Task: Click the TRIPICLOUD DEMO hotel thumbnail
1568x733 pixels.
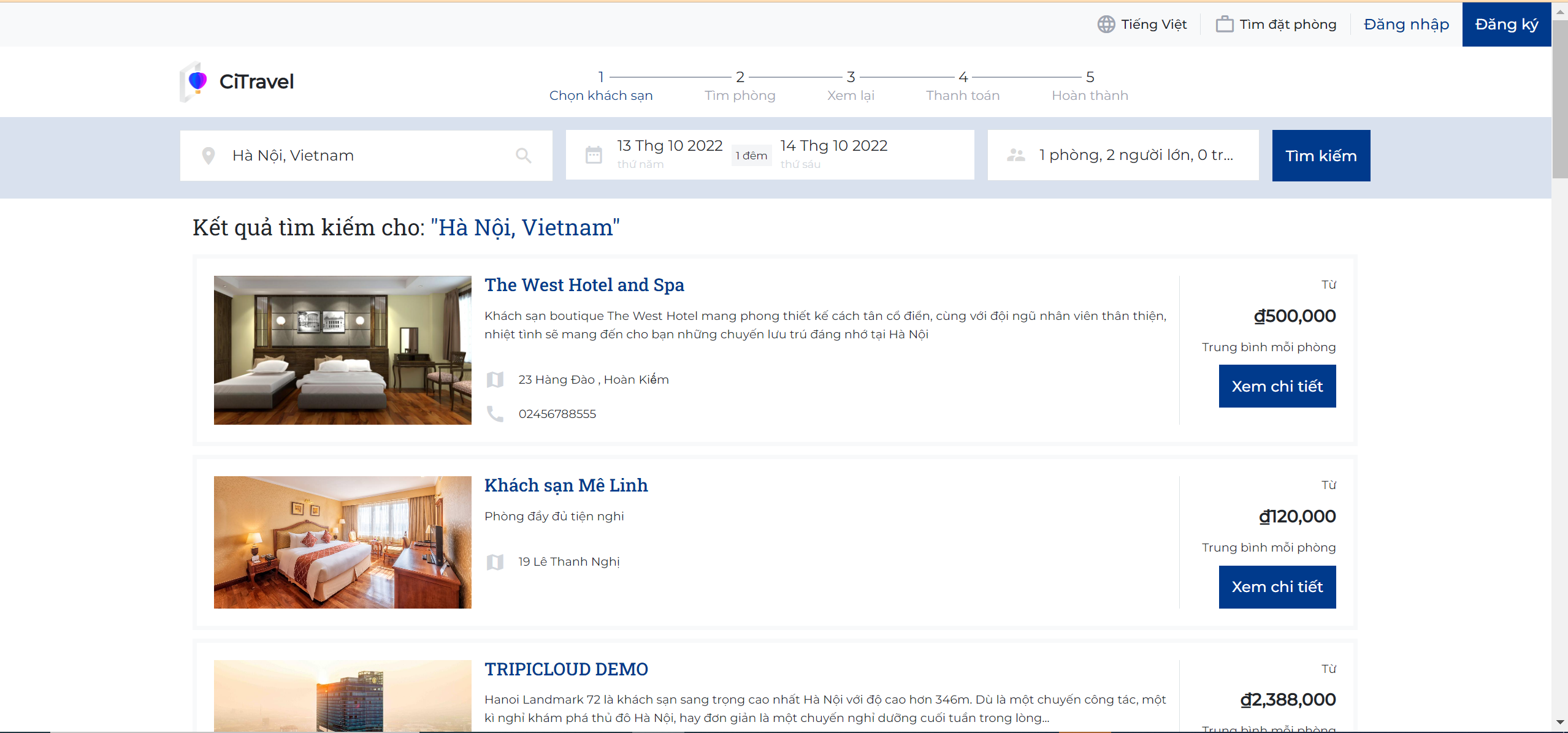Action: tap(342, 696)
